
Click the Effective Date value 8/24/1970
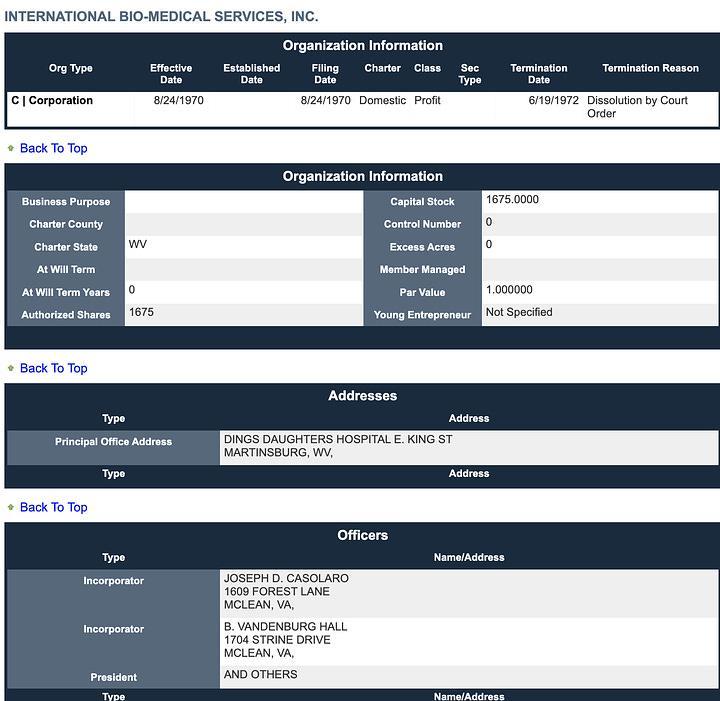pyautogui.click(x=179, y=101)
